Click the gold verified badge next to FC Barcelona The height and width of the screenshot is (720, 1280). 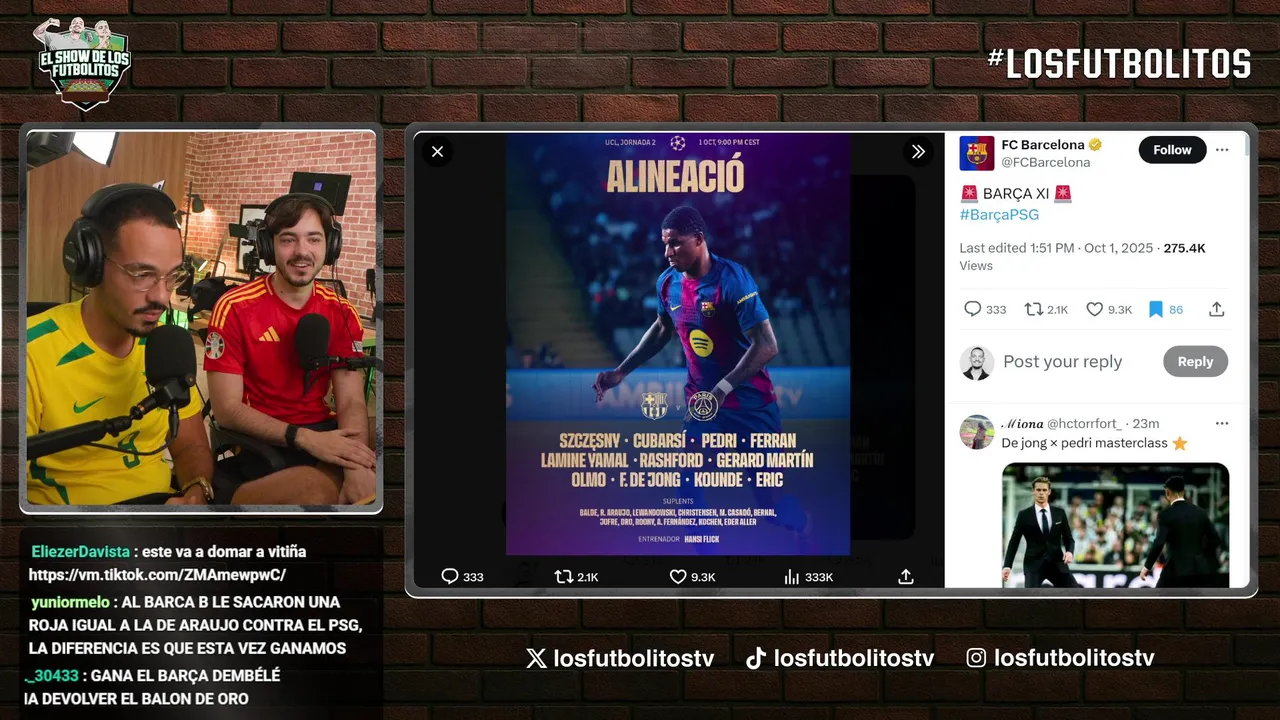coord(1095,145)
